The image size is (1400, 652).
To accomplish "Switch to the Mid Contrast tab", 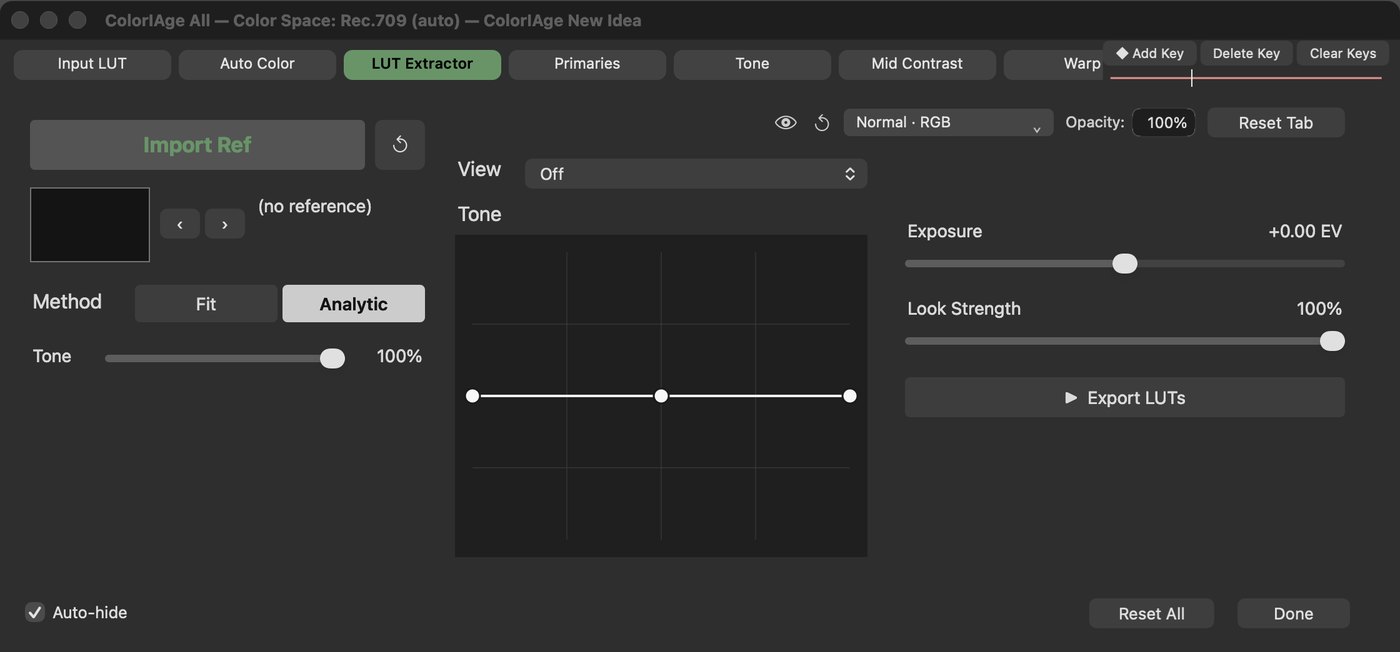I will point(917,64).
